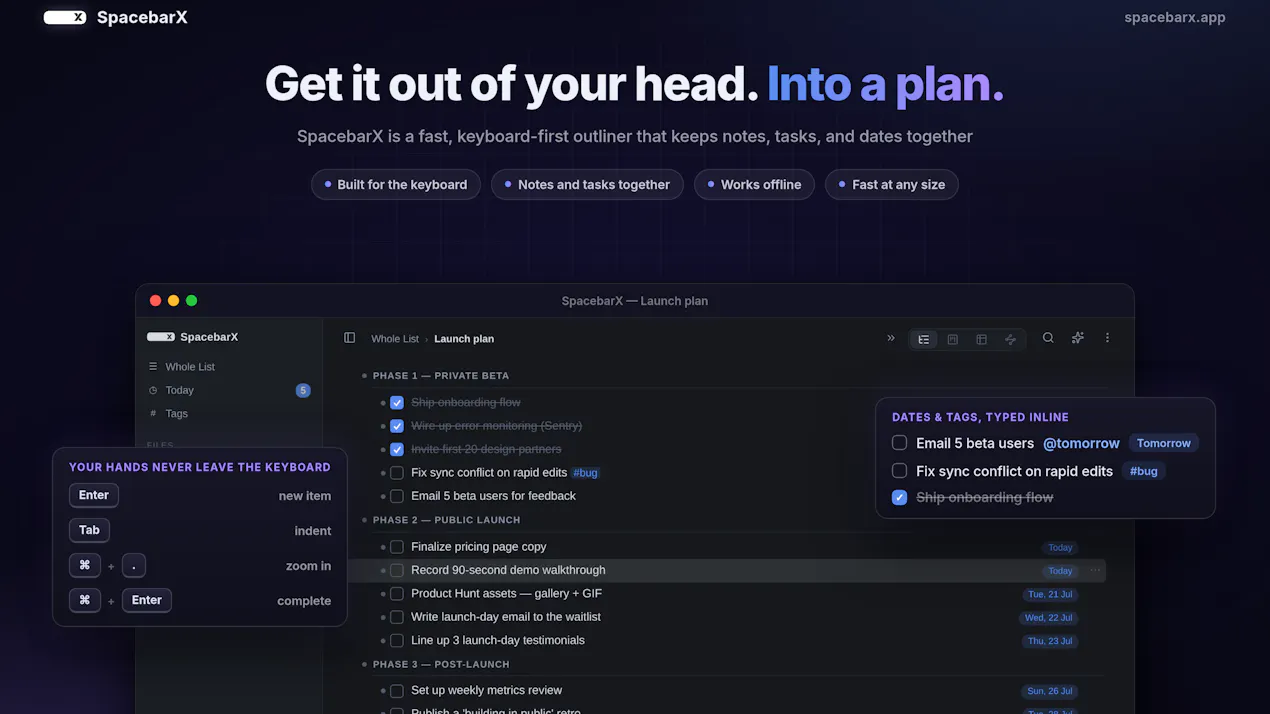Click Whole List breadcrumb
This screenshot has height=714, width=1270.
pos(395,339)
